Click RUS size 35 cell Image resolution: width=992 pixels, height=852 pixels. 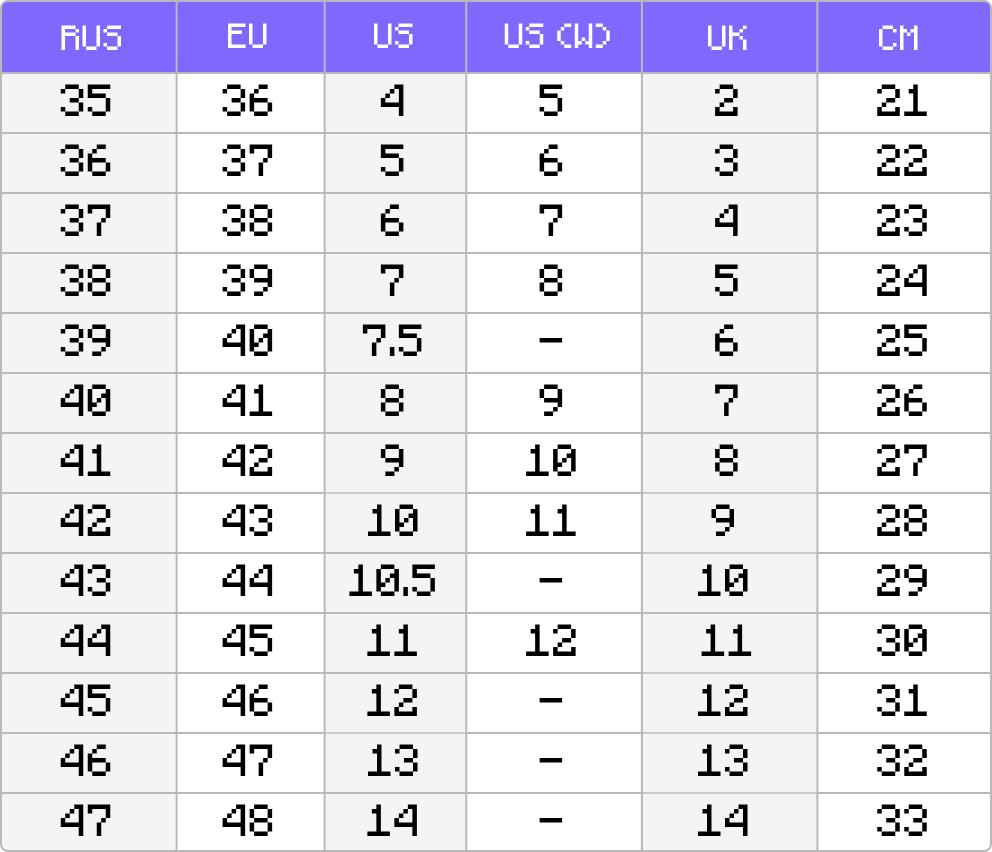(86, 102)
